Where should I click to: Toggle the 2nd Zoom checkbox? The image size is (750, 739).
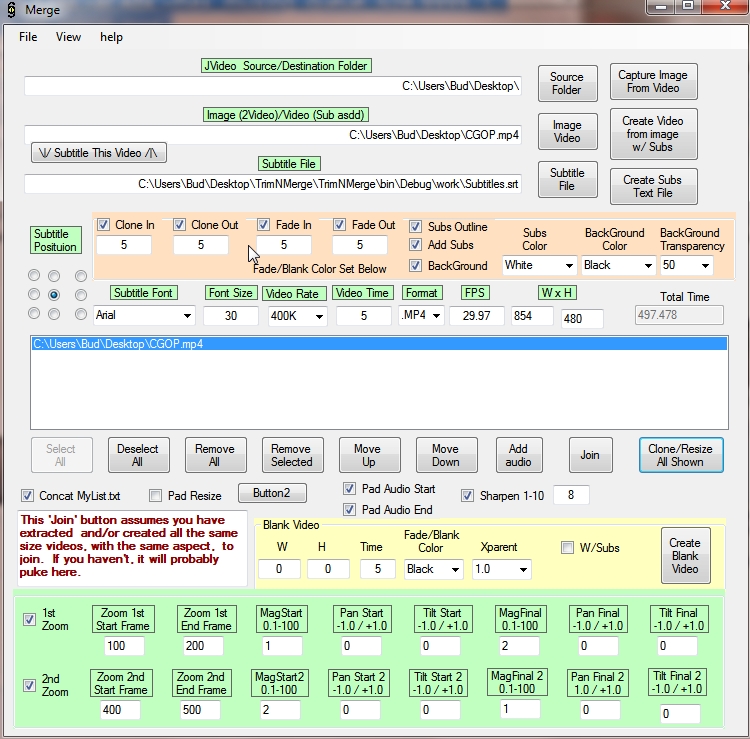click(x=29, y=685)
